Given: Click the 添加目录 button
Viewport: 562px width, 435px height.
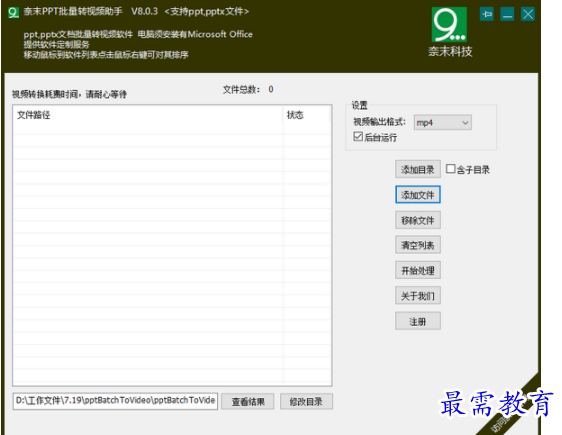Looking at the screenshot, I should point(418,169).
